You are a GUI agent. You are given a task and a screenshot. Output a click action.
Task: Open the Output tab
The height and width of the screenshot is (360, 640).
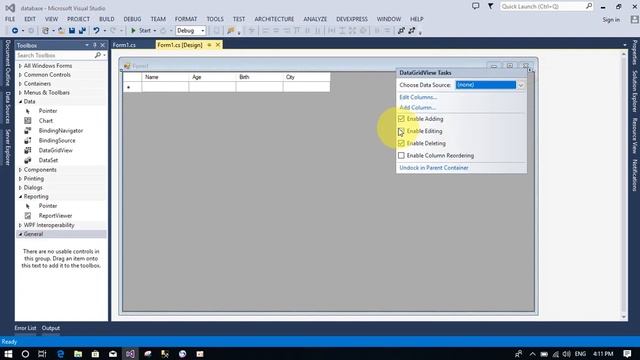tap(51, 328)
